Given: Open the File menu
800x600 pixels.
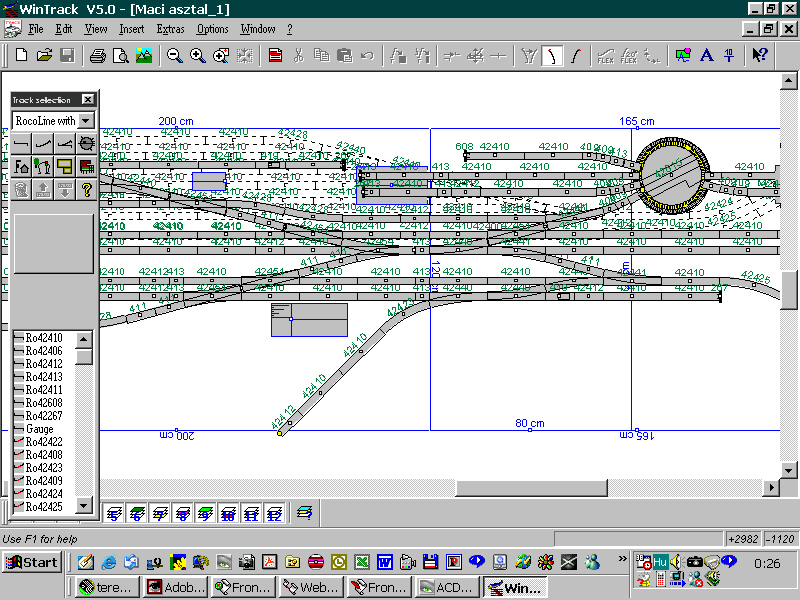Looking at the screenshot, I should (36, 29).
